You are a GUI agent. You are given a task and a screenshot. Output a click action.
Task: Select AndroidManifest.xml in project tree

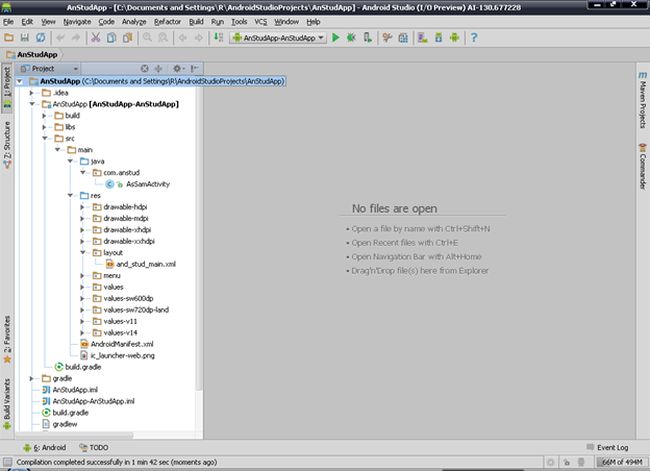click(x=122, y=344)
